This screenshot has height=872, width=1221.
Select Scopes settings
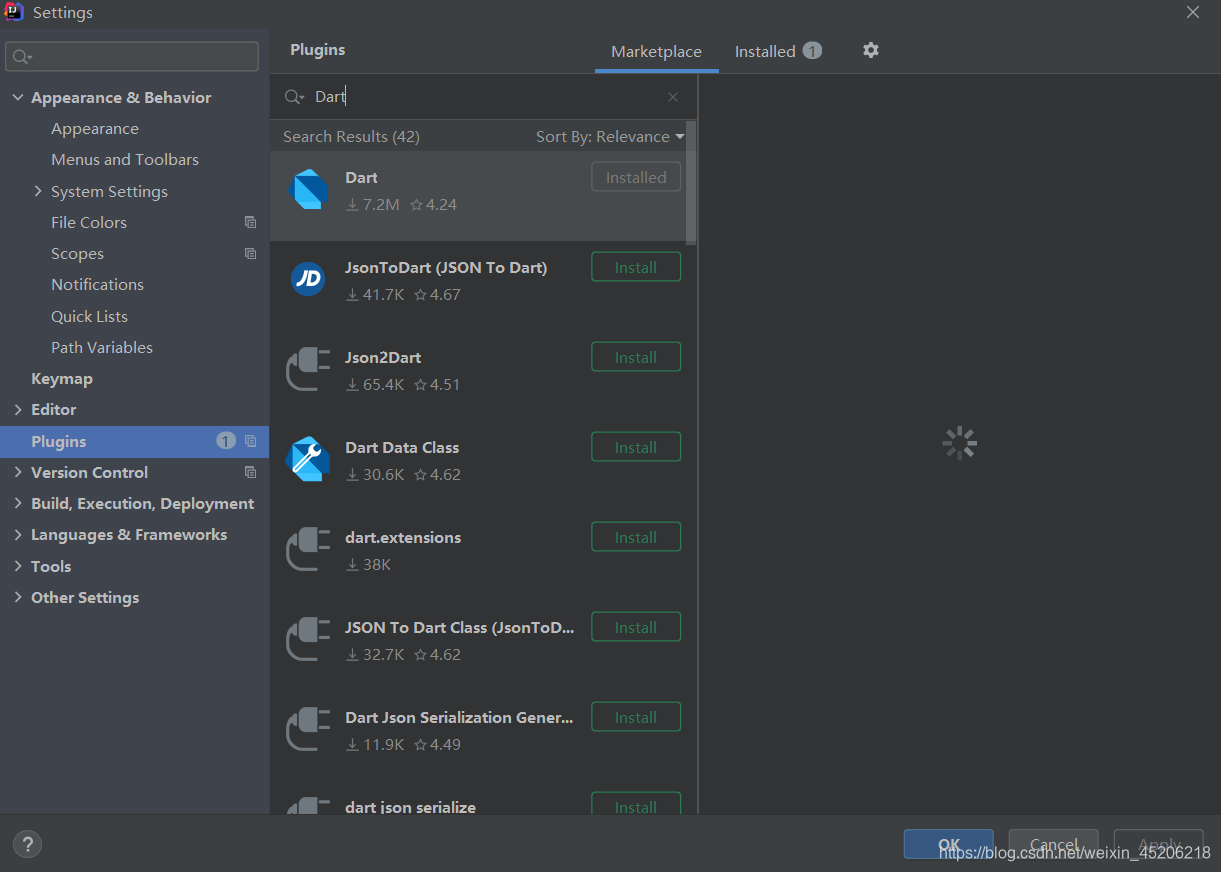(x=77, y=254)
